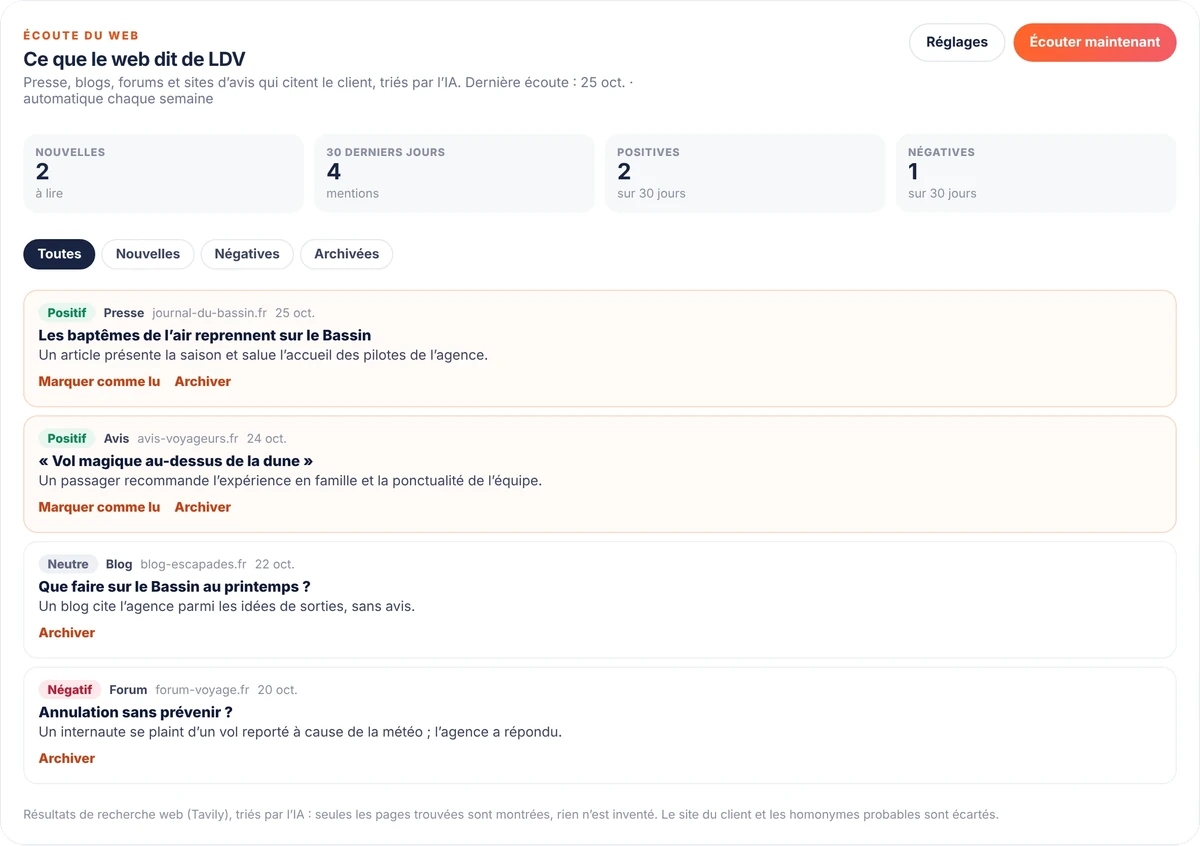Click the heading 'Ce que le web dit de LDV'
The height and width of the screenshot is (846, 1200).
click(x=134, y=60)
